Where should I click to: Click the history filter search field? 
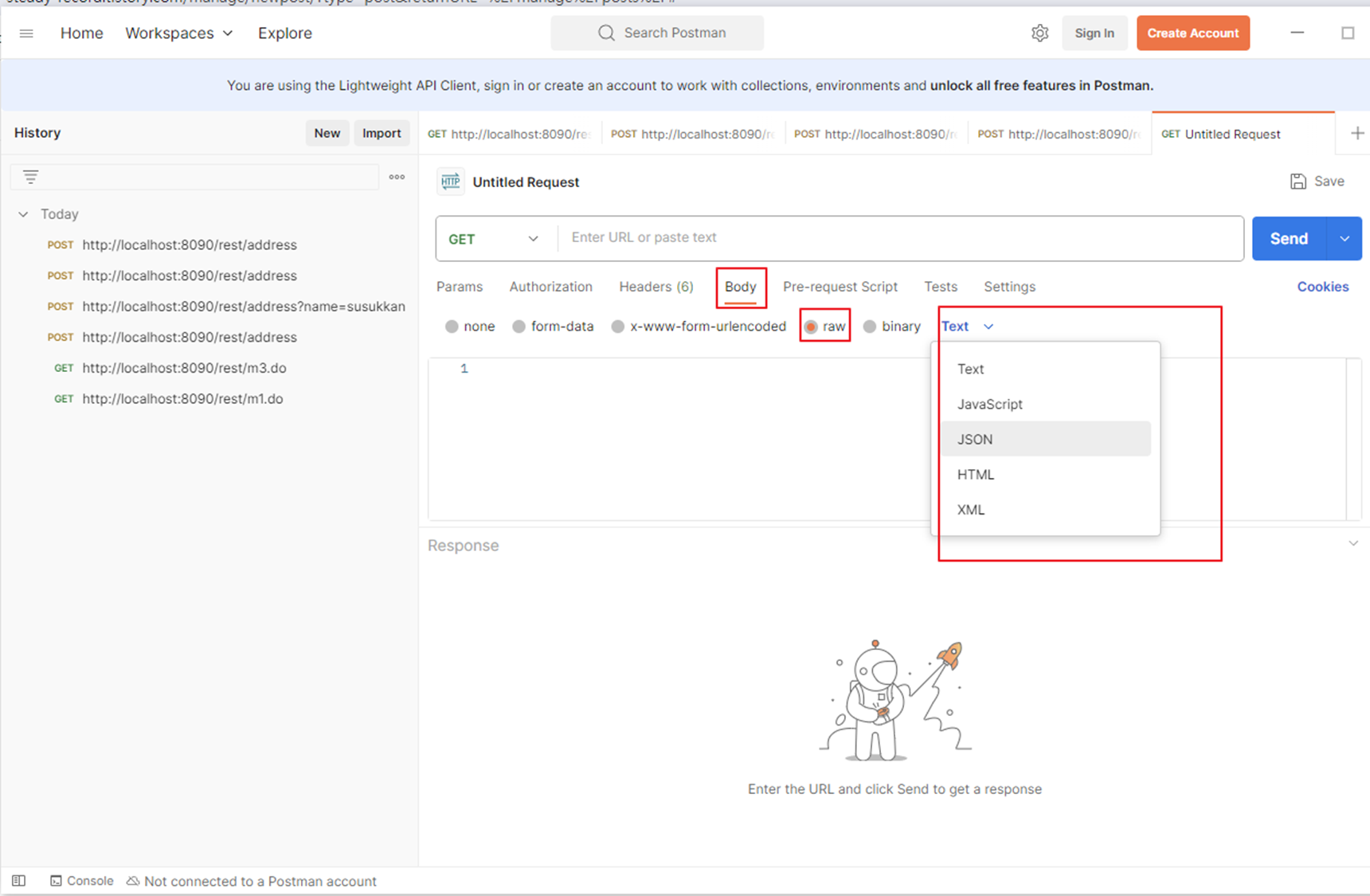click(194, 177)
